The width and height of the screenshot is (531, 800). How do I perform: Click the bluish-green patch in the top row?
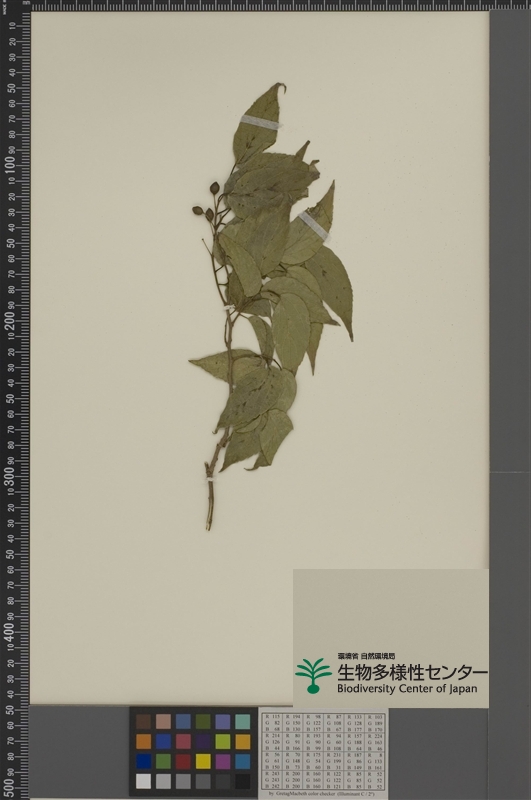pyautogui.click(x=243, y=721)
